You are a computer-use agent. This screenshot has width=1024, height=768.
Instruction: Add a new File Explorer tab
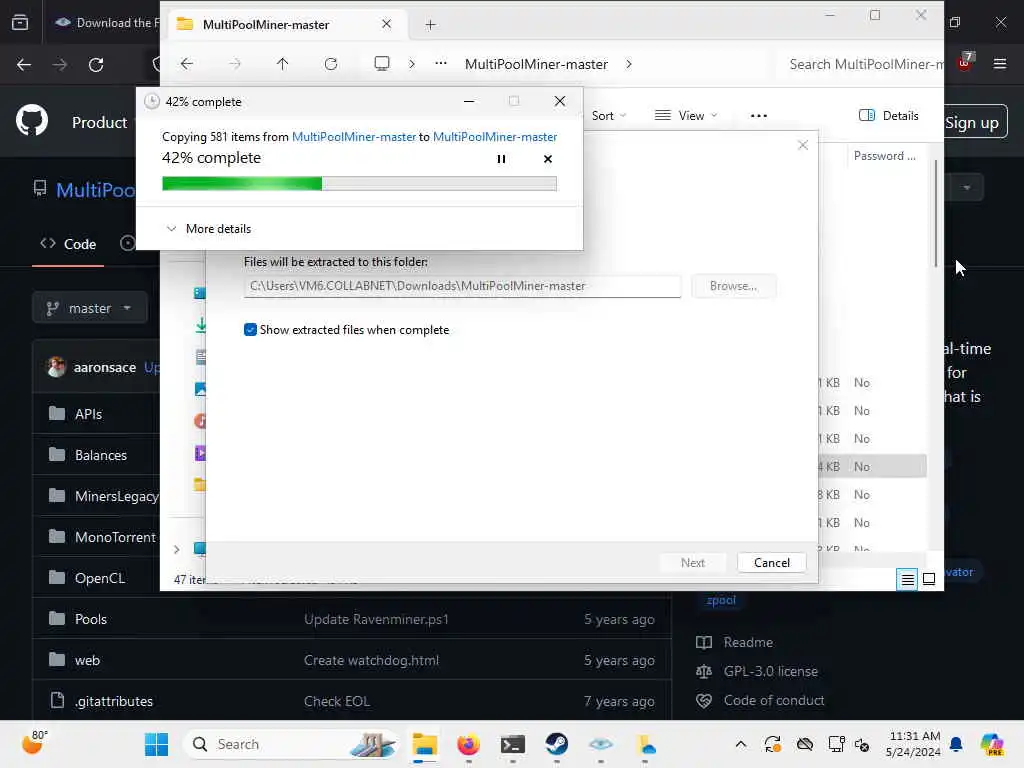tap(430, 25)
